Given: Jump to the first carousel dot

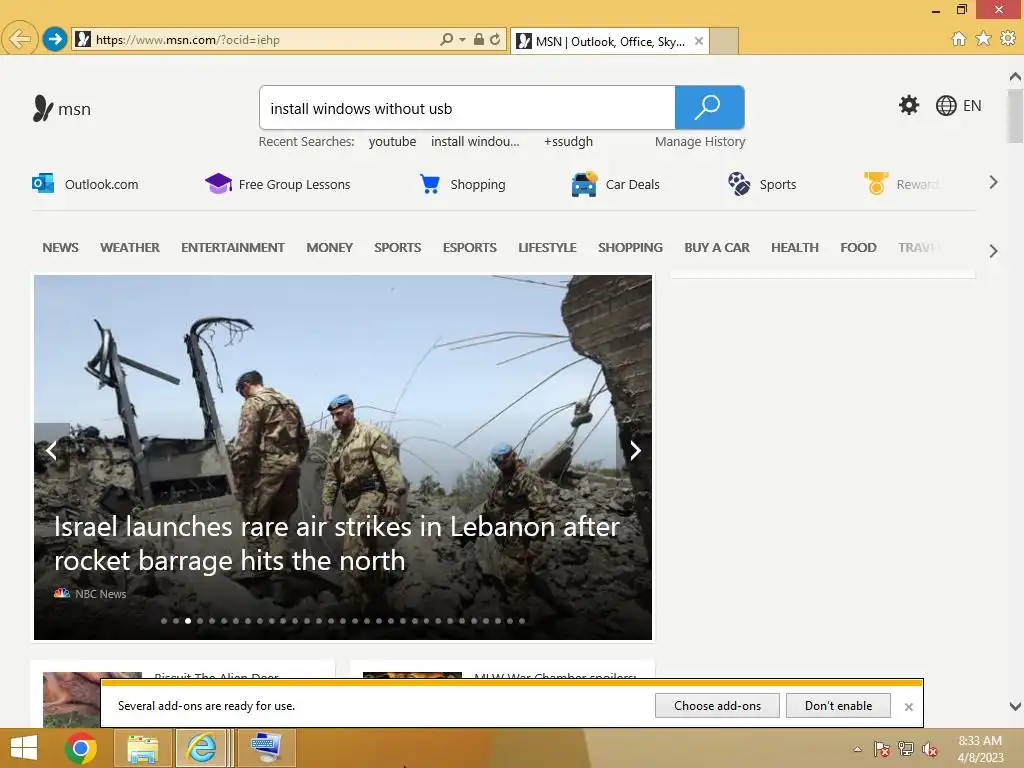Looking at the screenshot, I should pyautogui.click(x=164, y=621).
